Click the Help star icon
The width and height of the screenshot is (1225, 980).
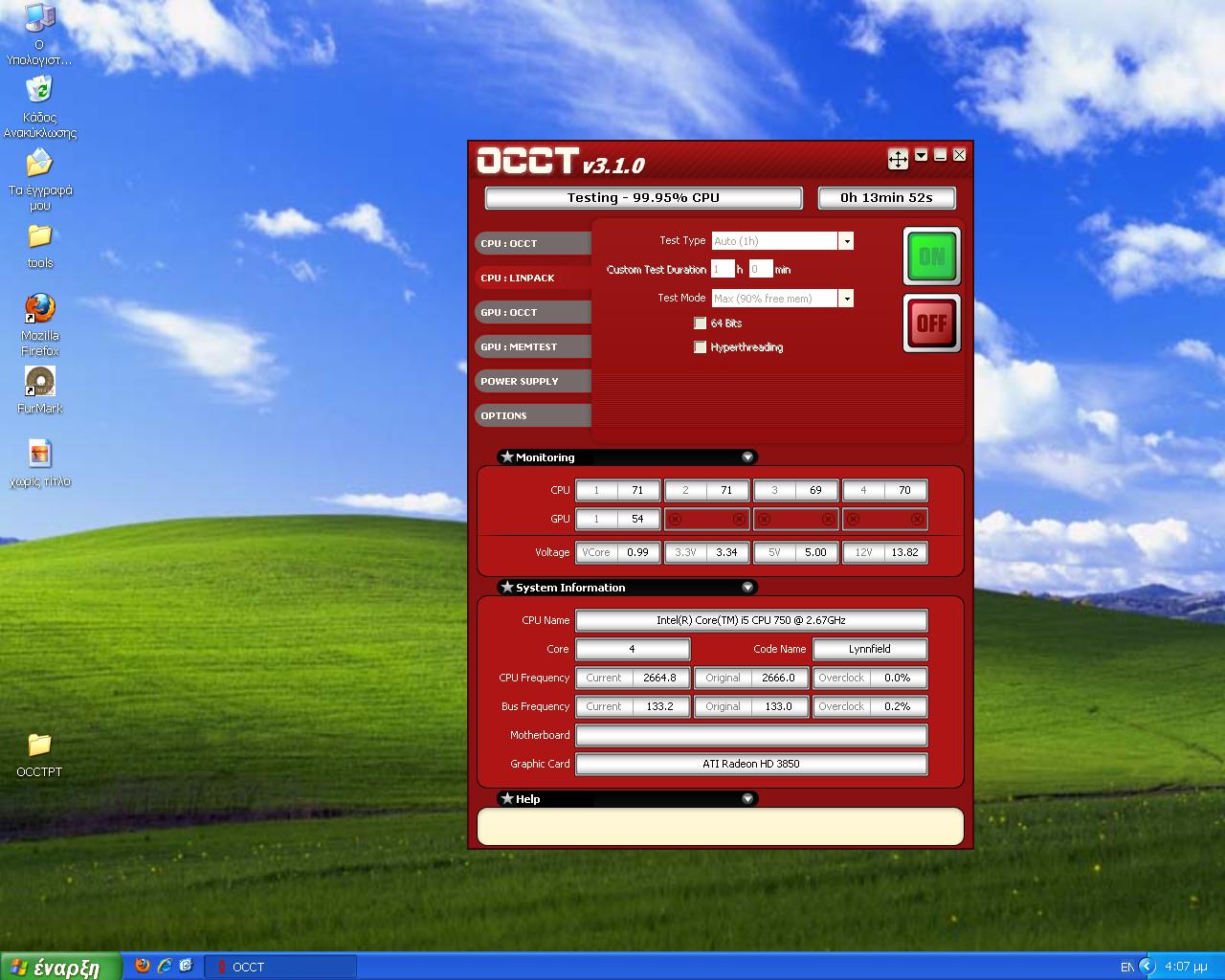[x=507, y=799]
